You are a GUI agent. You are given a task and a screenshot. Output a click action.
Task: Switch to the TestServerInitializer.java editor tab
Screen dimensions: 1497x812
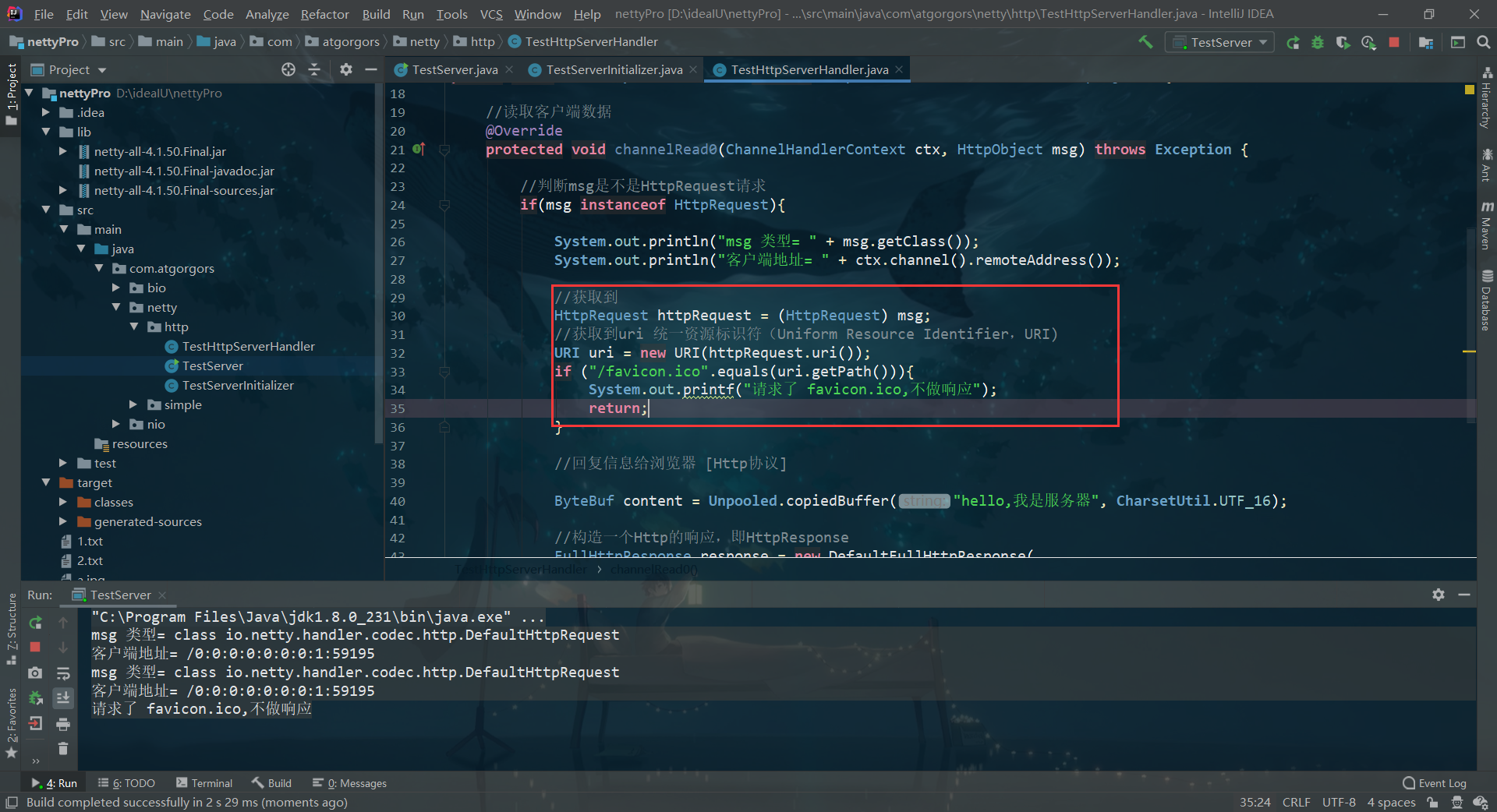pyautogui.click(x=613, y=69)
